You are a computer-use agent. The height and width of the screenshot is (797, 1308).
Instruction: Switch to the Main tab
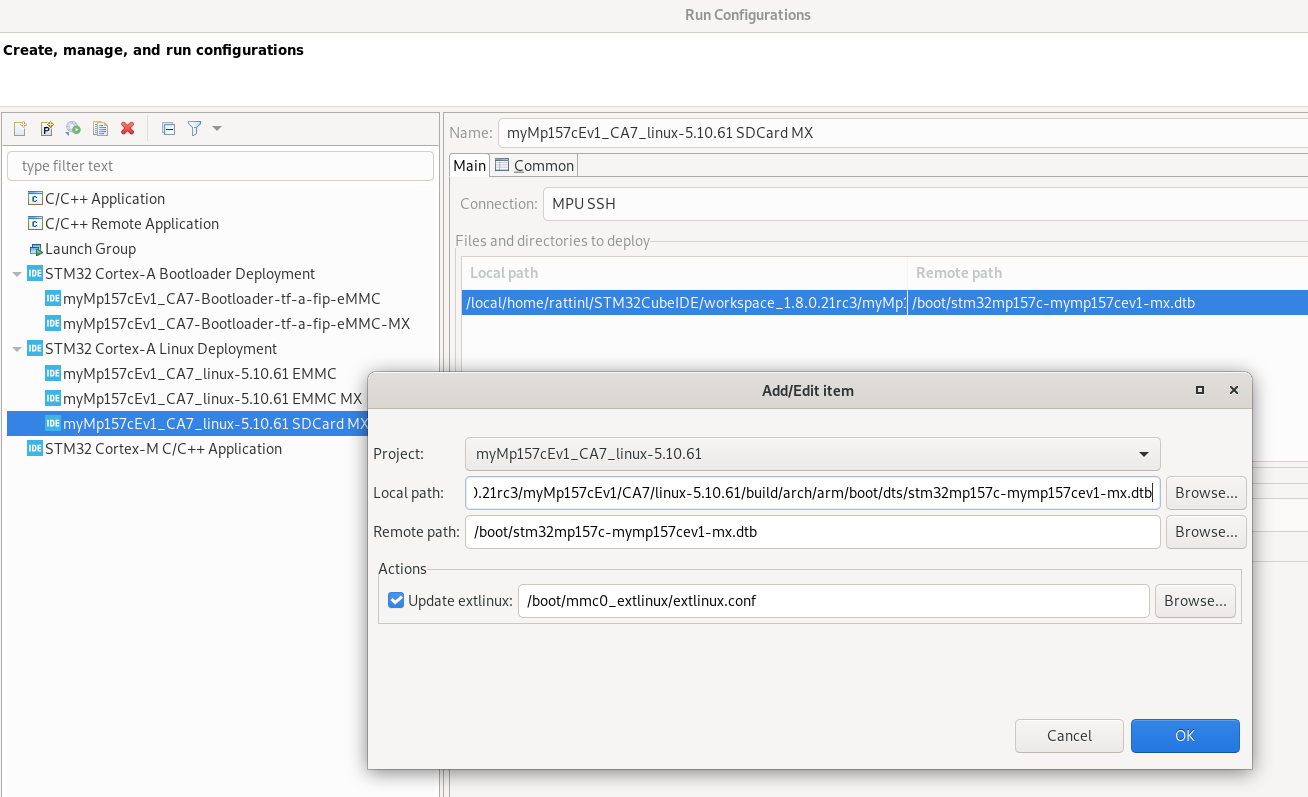coord(469,166)
